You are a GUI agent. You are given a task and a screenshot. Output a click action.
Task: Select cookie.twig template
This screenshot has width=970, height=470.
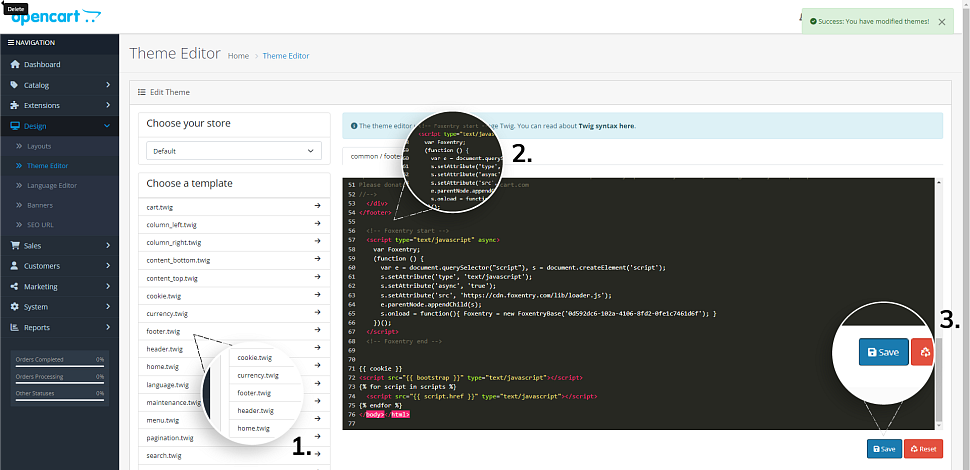pos(164,296)
